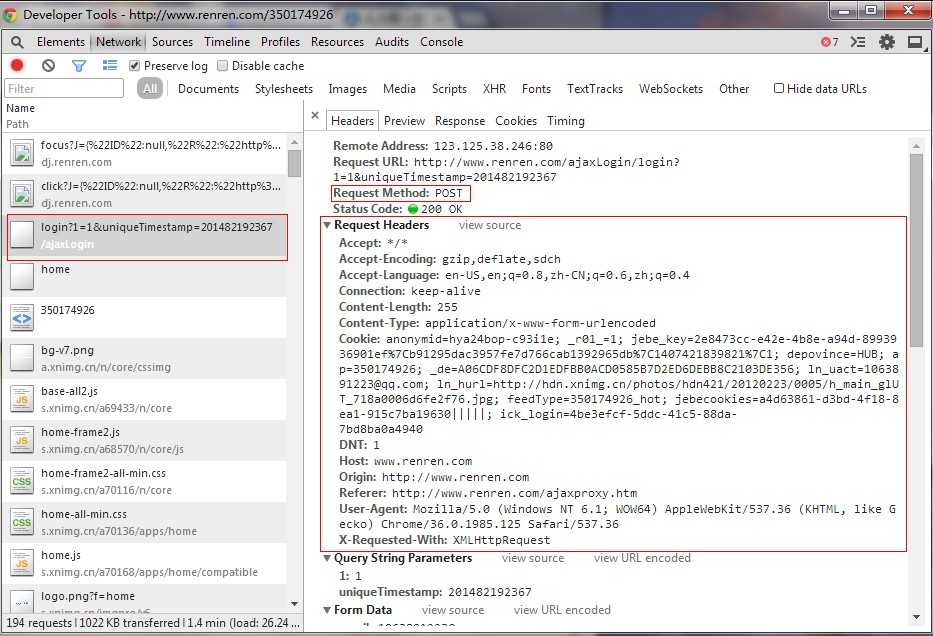
Task: Click the blank document icon of the home request
Action: (x=22, y=277)
